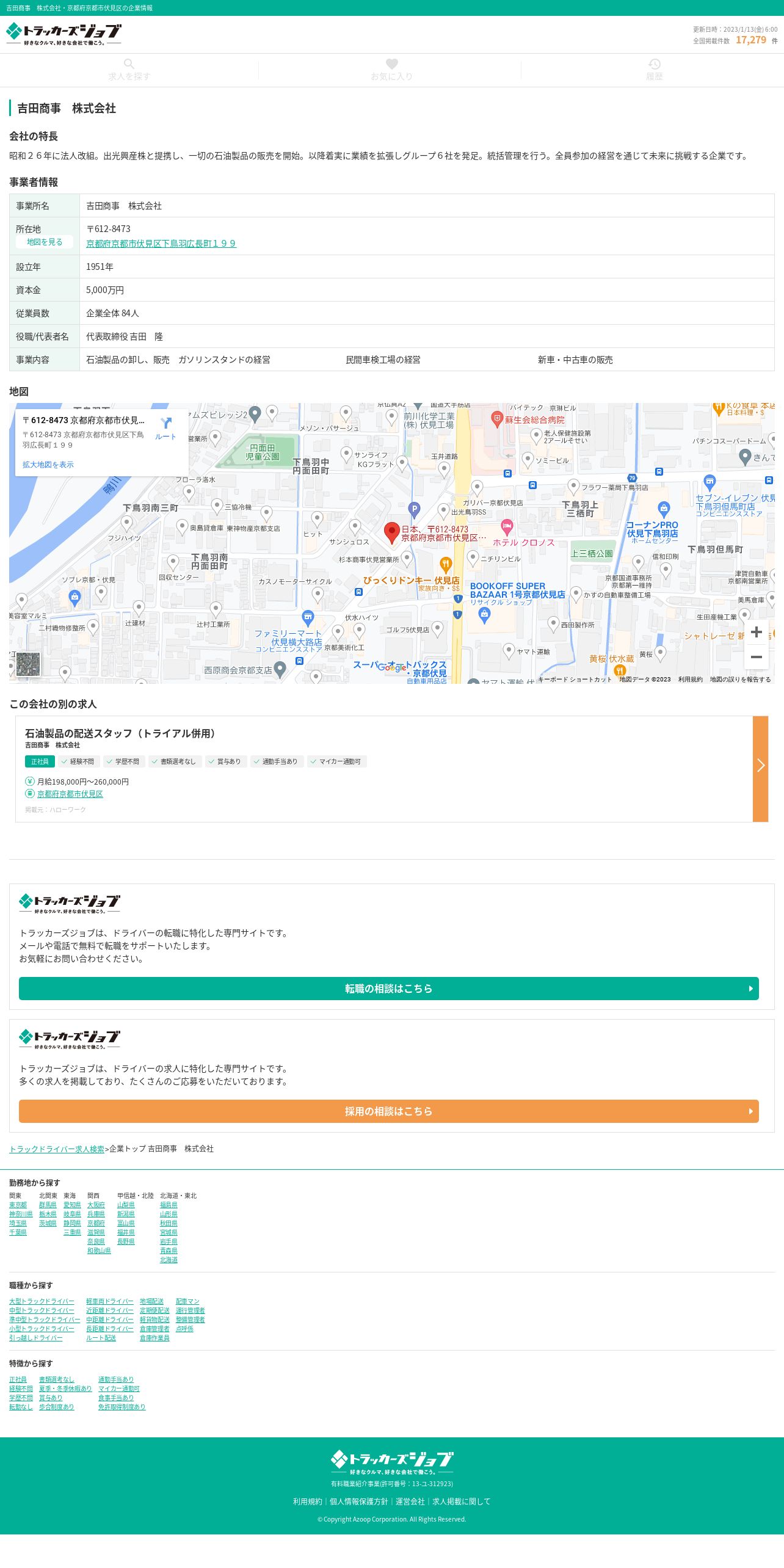Click the orange arrow on the job card
784x1568 pixels.
pos(760,769)
